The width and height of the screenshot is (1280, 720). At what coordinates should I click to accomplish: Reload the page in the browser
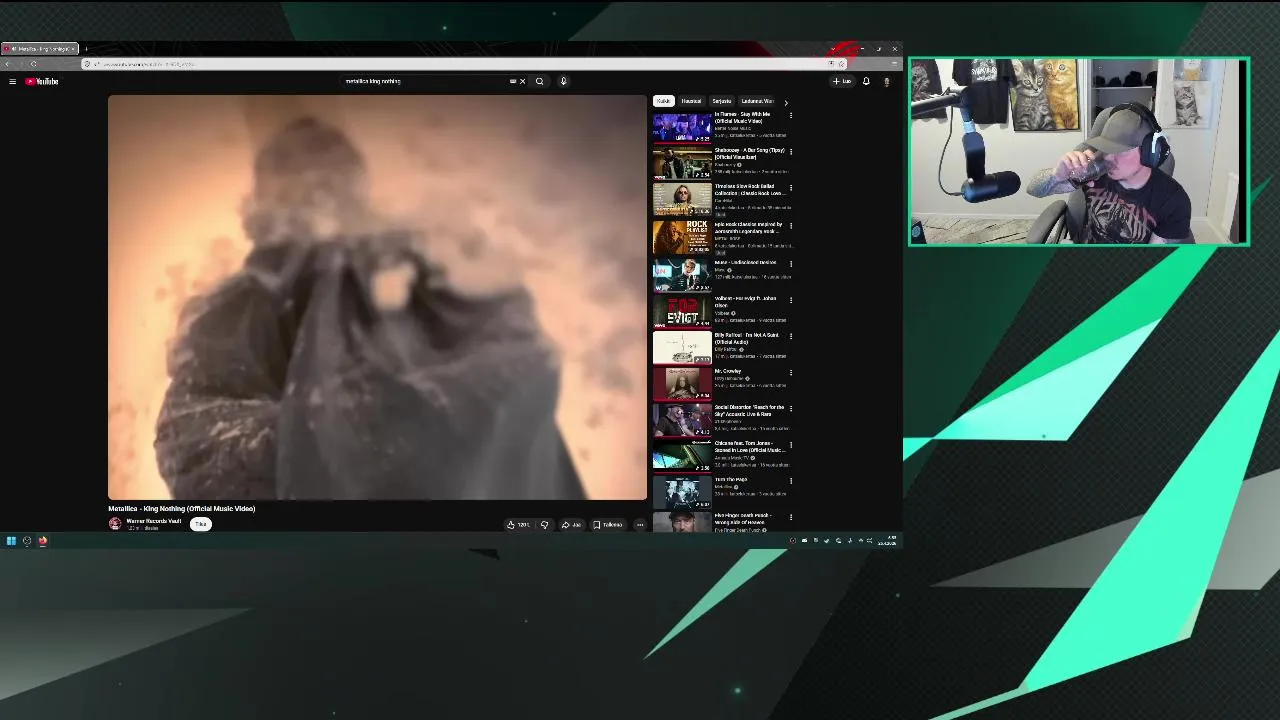click(33, 64)
